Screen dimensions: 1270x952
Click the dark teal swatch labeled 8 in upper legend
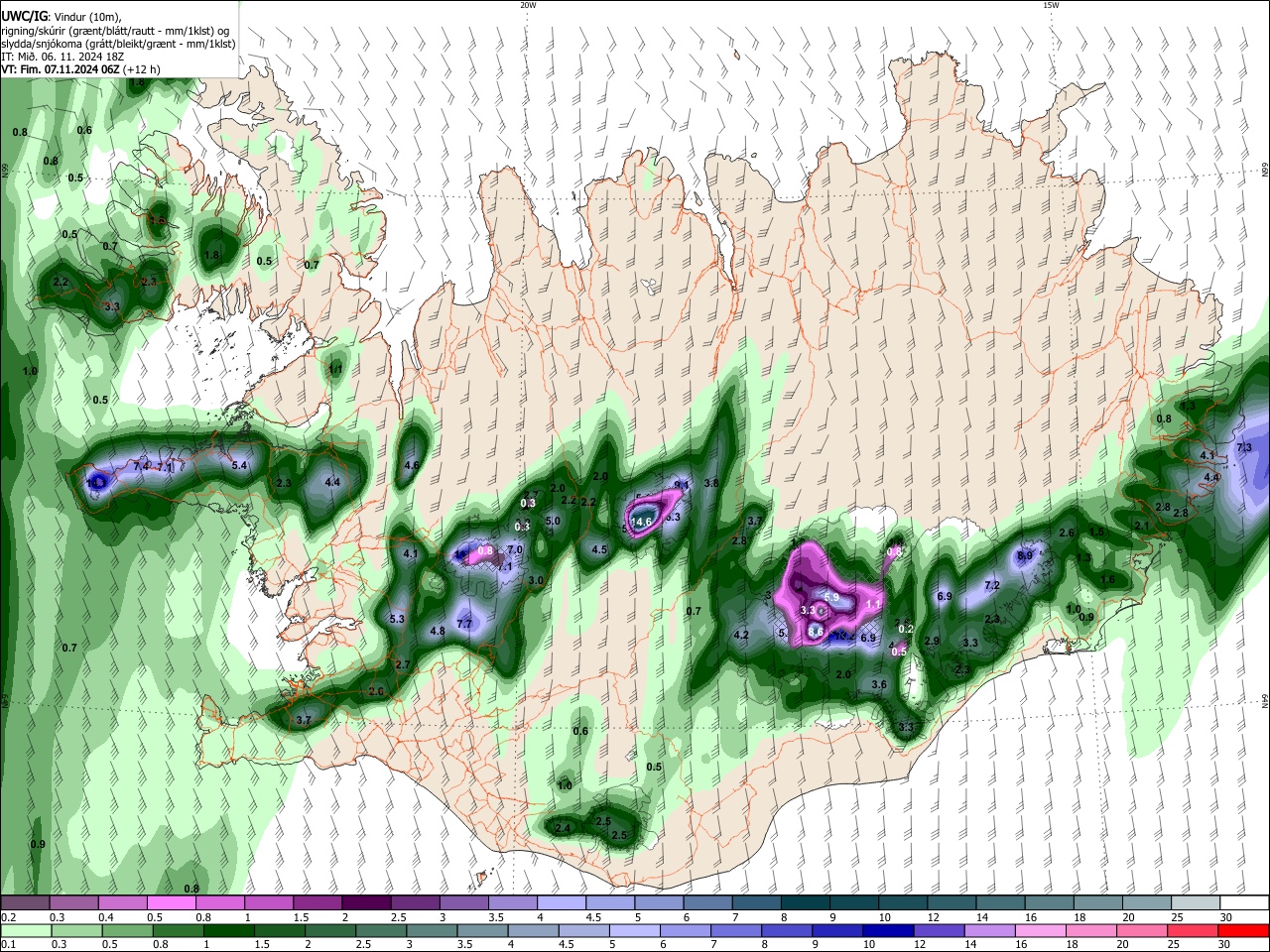(806, 903)
